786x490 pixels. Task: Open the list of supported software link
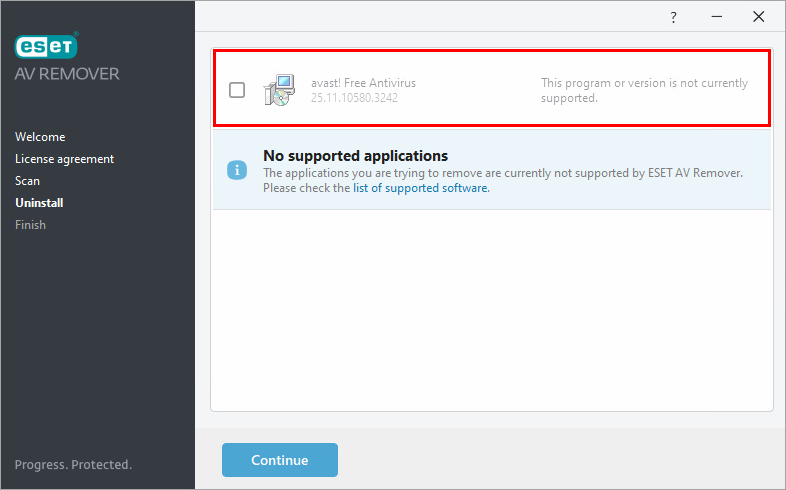[x=420, y=188]
